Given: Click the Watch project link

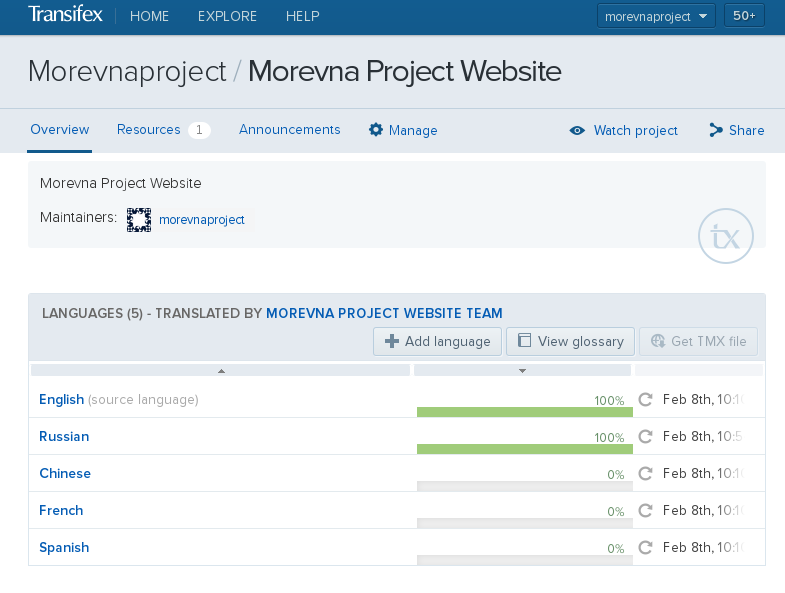Looking at the screenshot, I should coord(635,131).
